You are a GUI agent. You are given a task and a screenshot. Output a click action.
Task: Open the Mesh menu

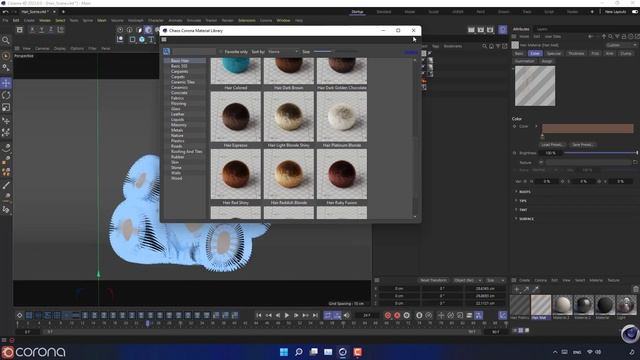click(x=102, y=20)
